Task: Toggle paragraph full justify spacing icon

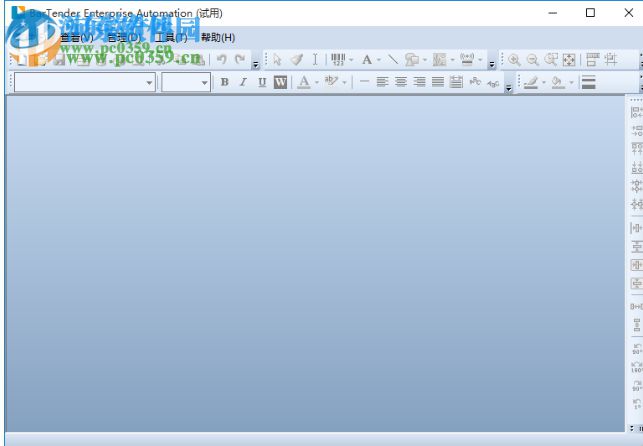Action: click(x=456, y=82)
